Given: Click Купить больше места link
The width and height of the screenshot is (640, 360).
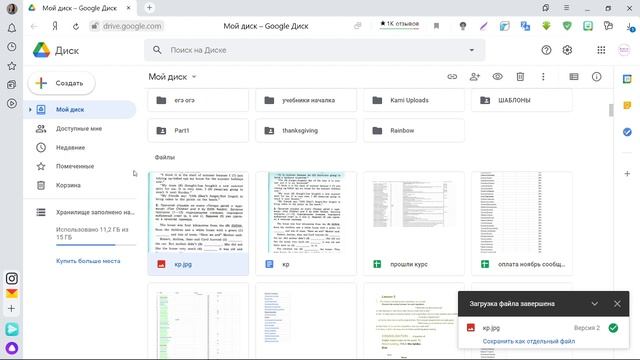Looking at the screenshot, I should pyautogui.click(x=88, y=261).
